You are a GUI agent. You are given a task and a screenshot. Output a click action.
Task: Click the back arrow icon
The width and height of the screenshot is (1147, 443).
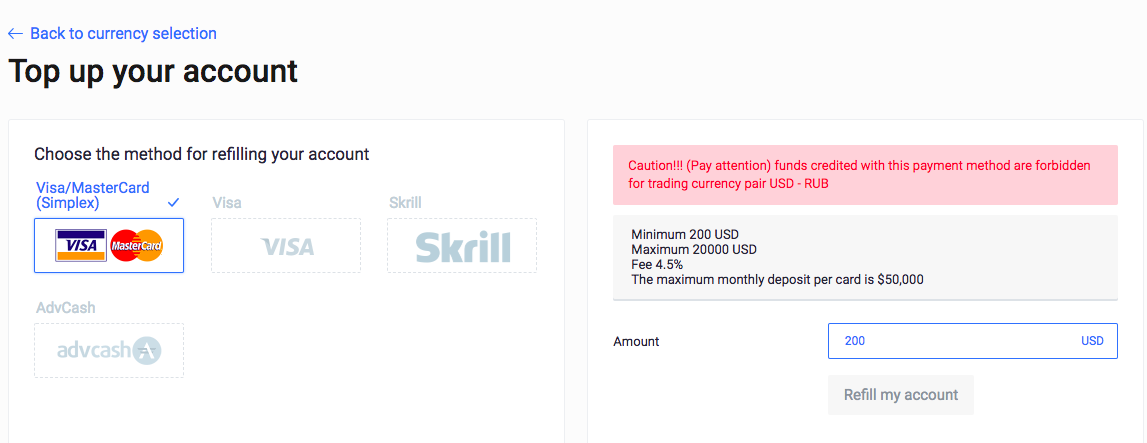[15, 34]
